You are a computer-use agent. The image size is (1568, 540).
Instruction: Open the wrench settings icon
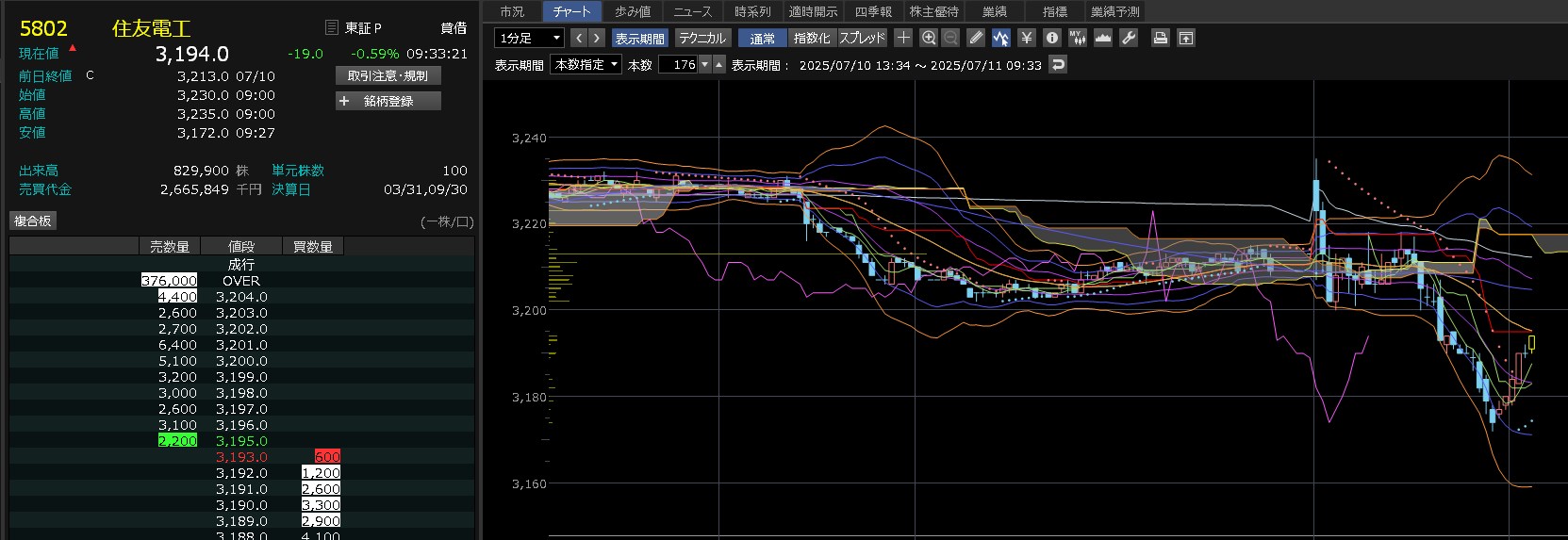pyautogui.click(x=1129, y=38)
